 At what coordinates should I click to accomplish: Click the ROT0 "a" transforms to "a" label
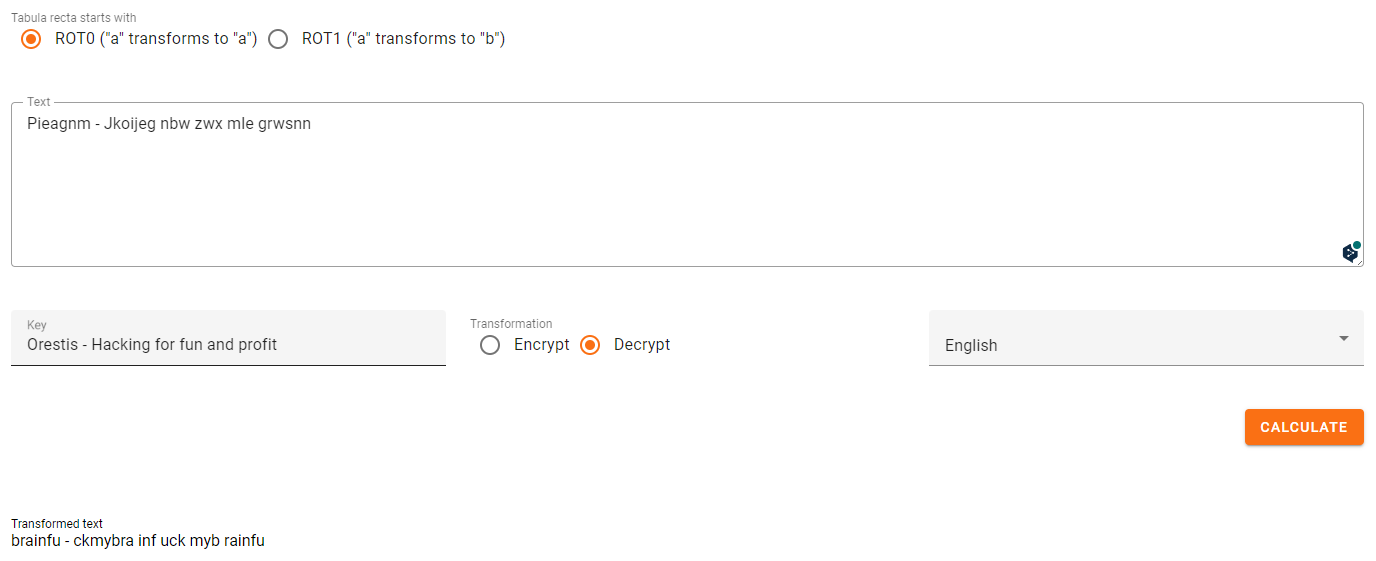156,39
